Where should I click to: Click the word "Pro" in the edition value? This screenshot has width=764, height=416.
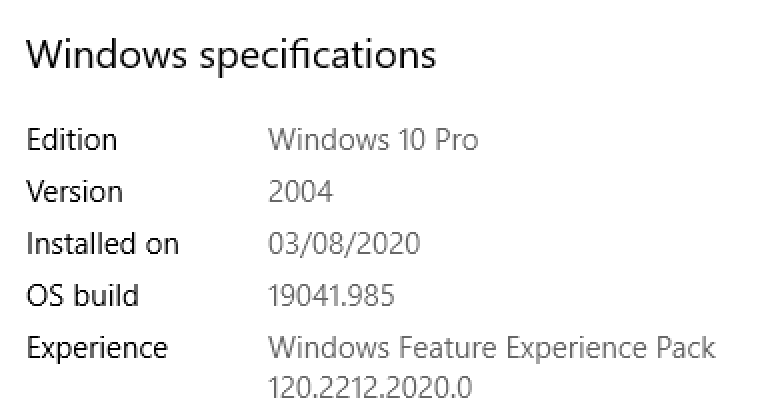point(456,140)
